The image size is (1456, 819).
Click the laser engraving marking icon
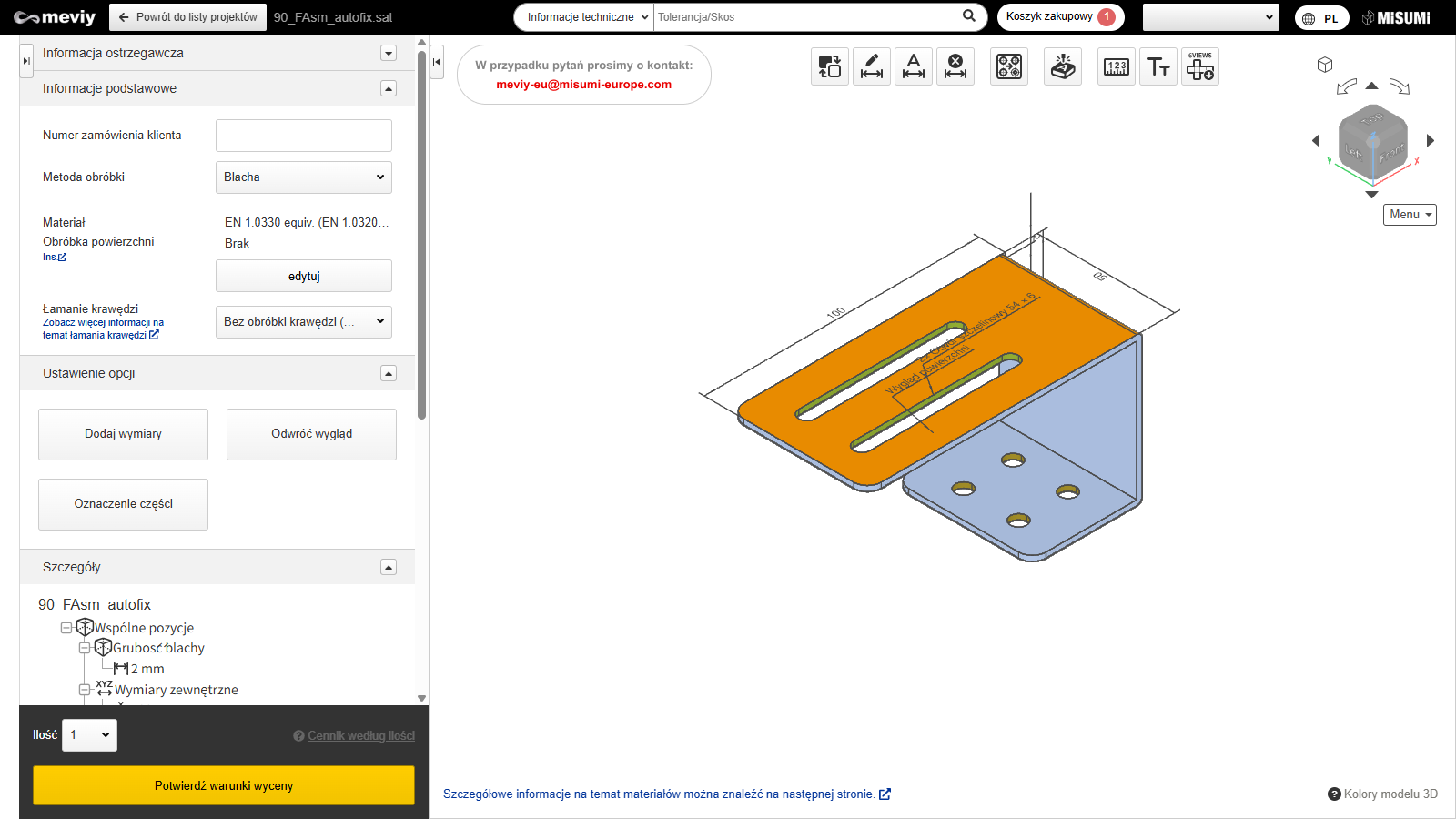[x=1062, y=66]
